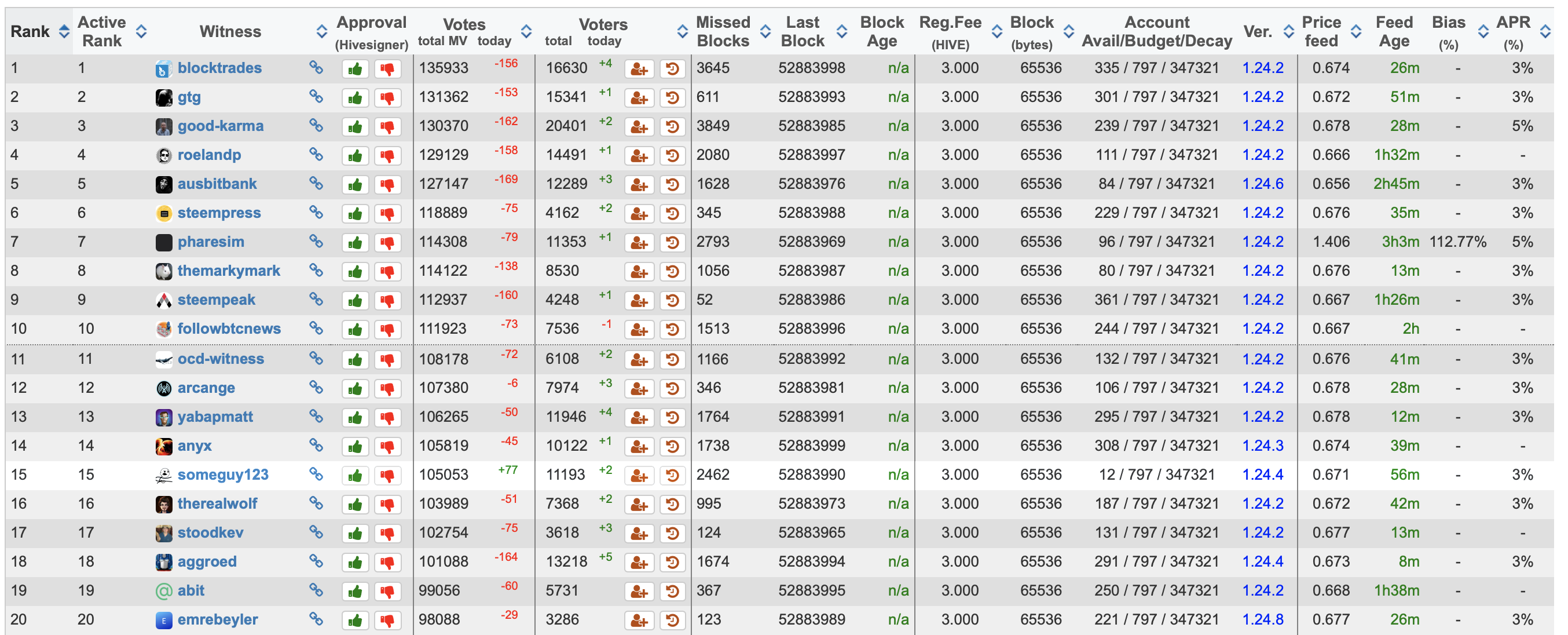Sort by Votes column arrows
Viewport: 1568px width, 635px height.
526,32
